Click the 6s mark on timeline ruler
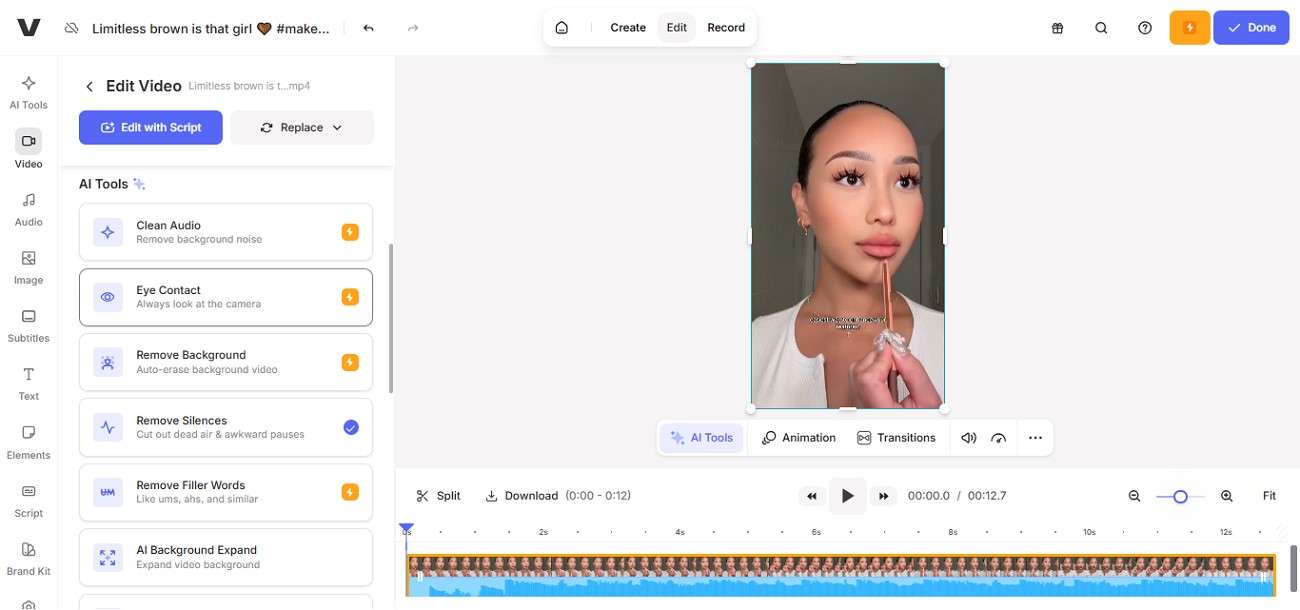This screenshot has width=1300, height=610. tap(816, 532)
